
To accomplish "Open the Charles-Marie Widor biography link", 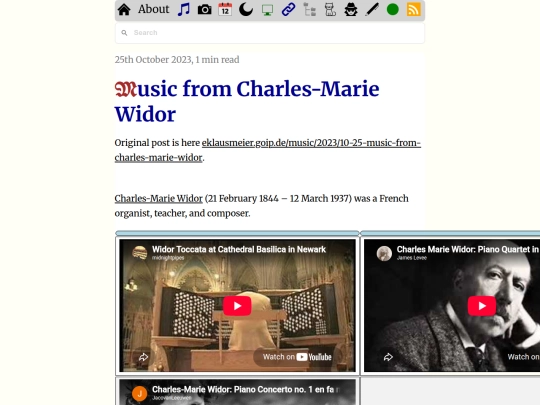I will [158, 199].
